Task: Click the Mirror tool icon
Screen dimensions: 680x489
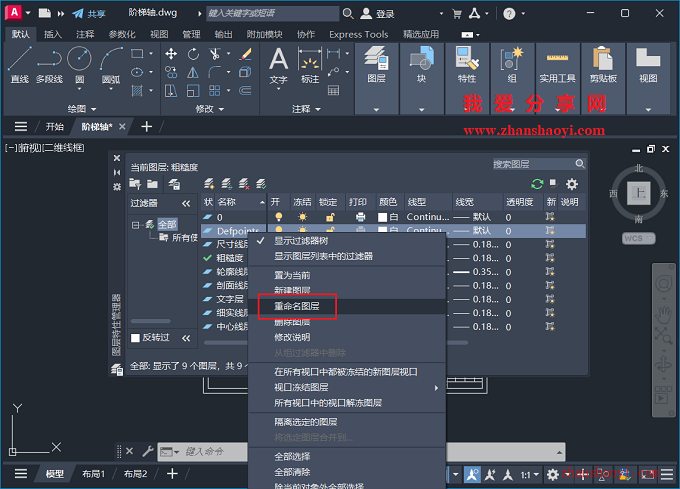Action: (193, 72)
